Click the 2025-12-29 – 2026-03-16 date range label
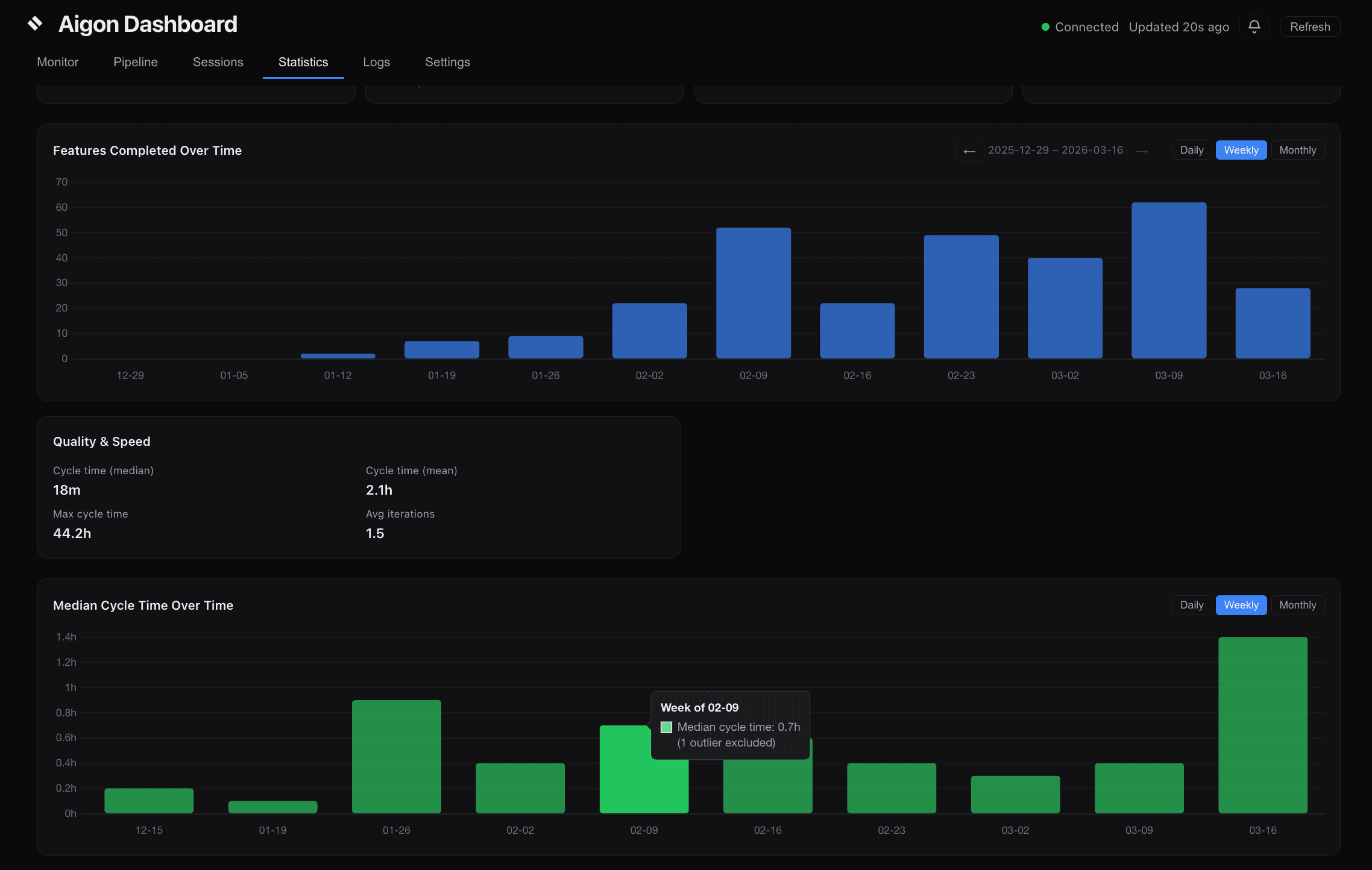The height and width of the screenshot is (870, 1372). [1055, 150]
